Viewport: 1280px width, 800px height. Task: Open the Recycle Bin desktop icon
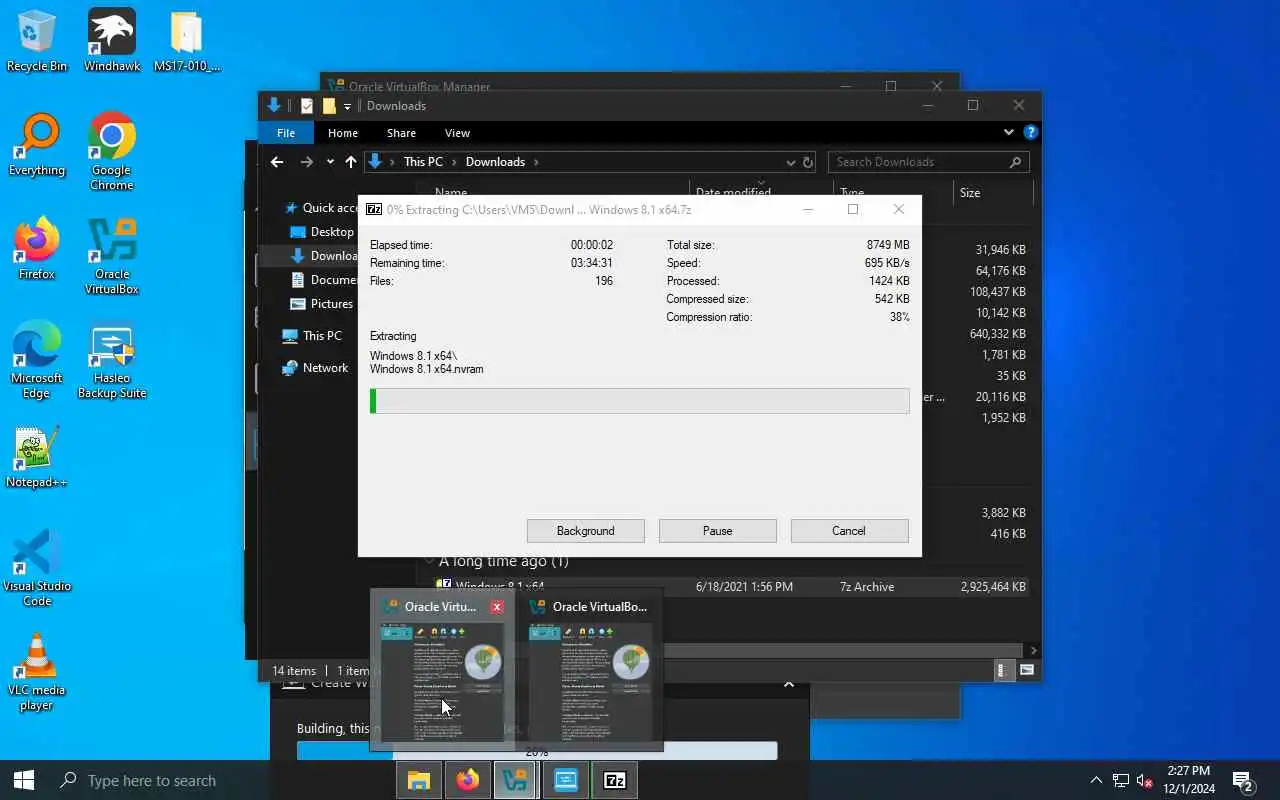37,42
